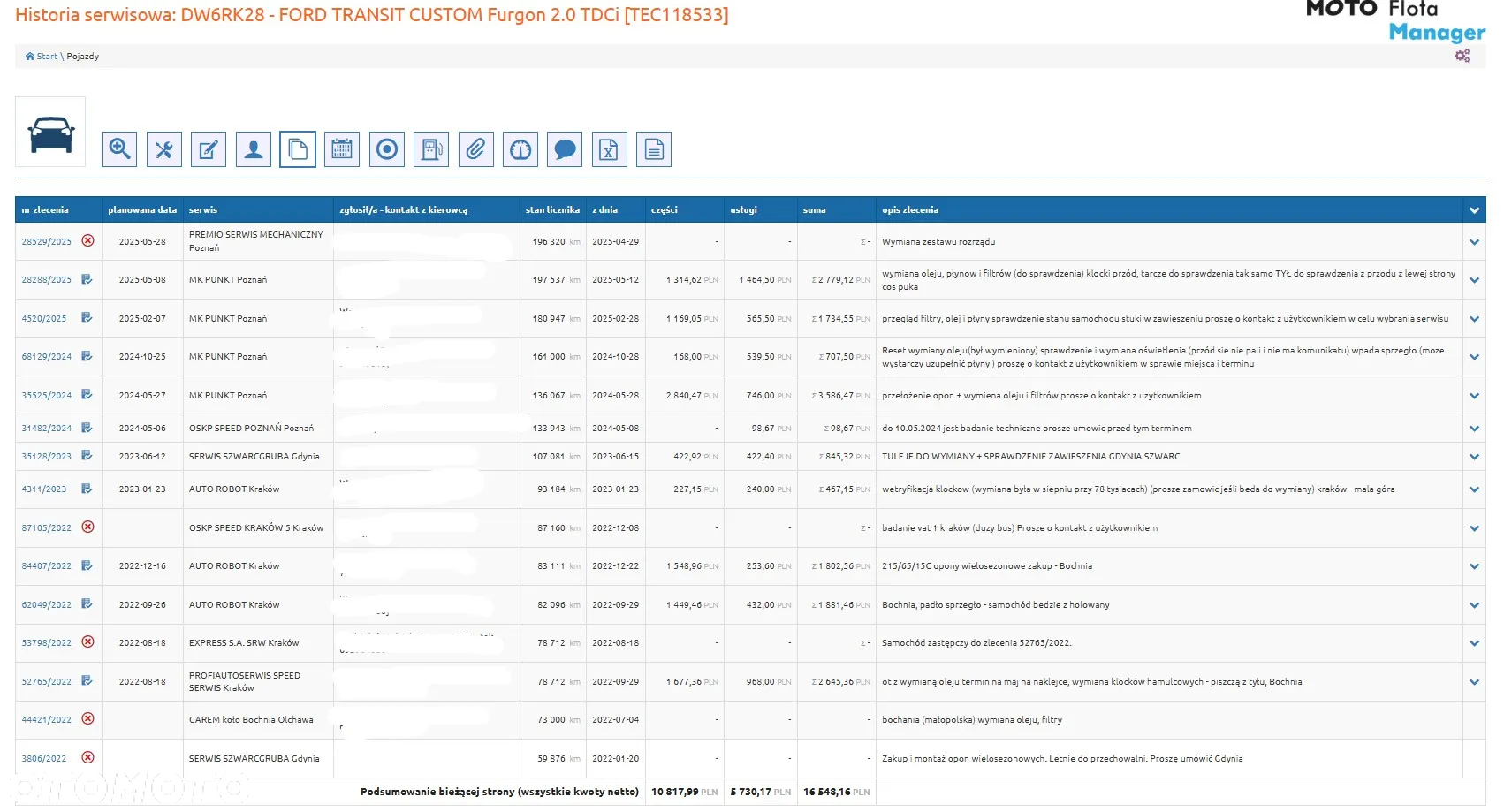Open the odometer gauge icon

click(x=520, y=149)
